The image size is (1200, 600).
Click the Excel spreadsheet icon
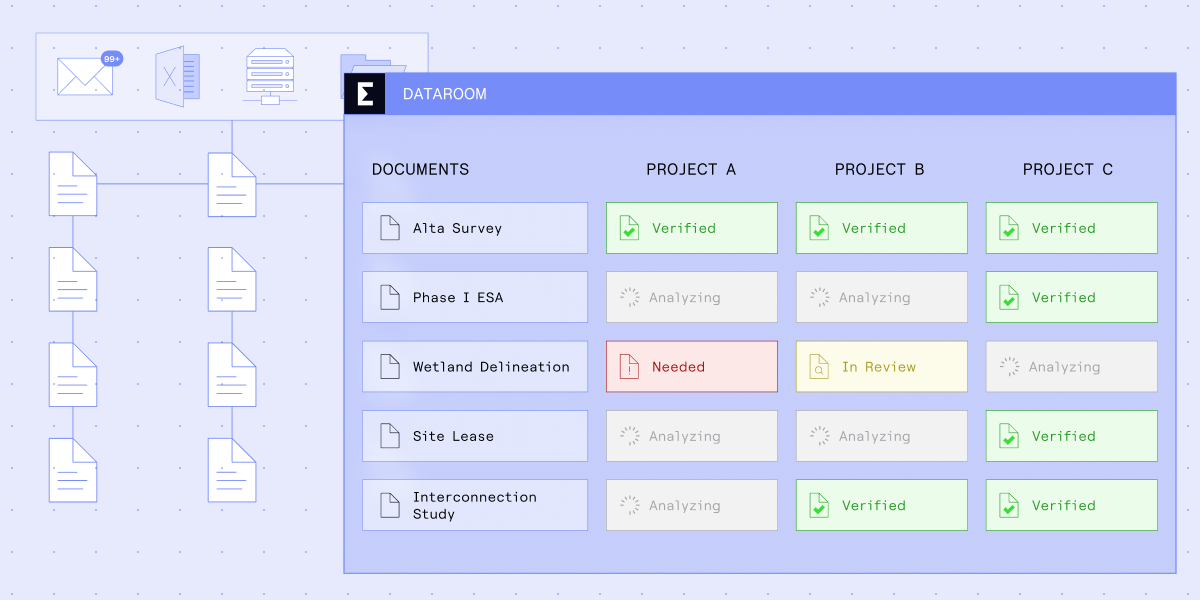coord(177,76)
